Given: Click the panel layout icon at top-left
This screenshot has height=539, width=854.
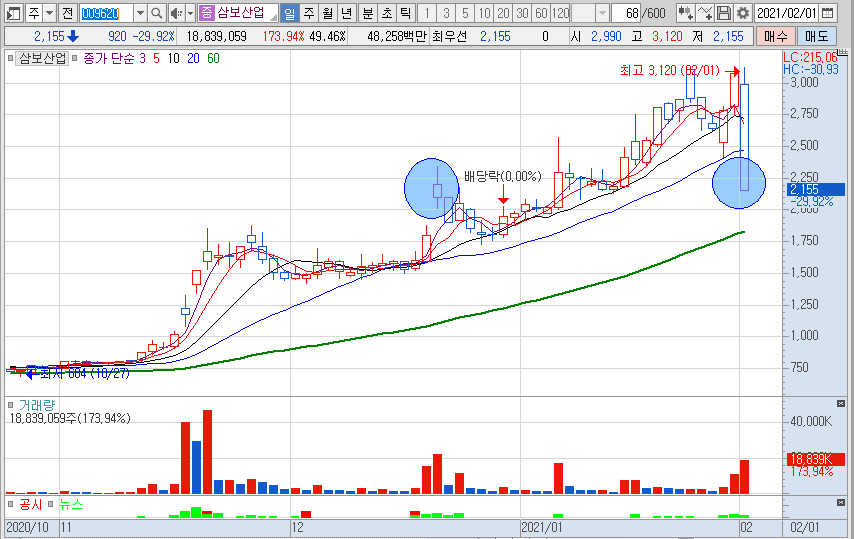Looking at the screenshot, I should coord(13,13).
